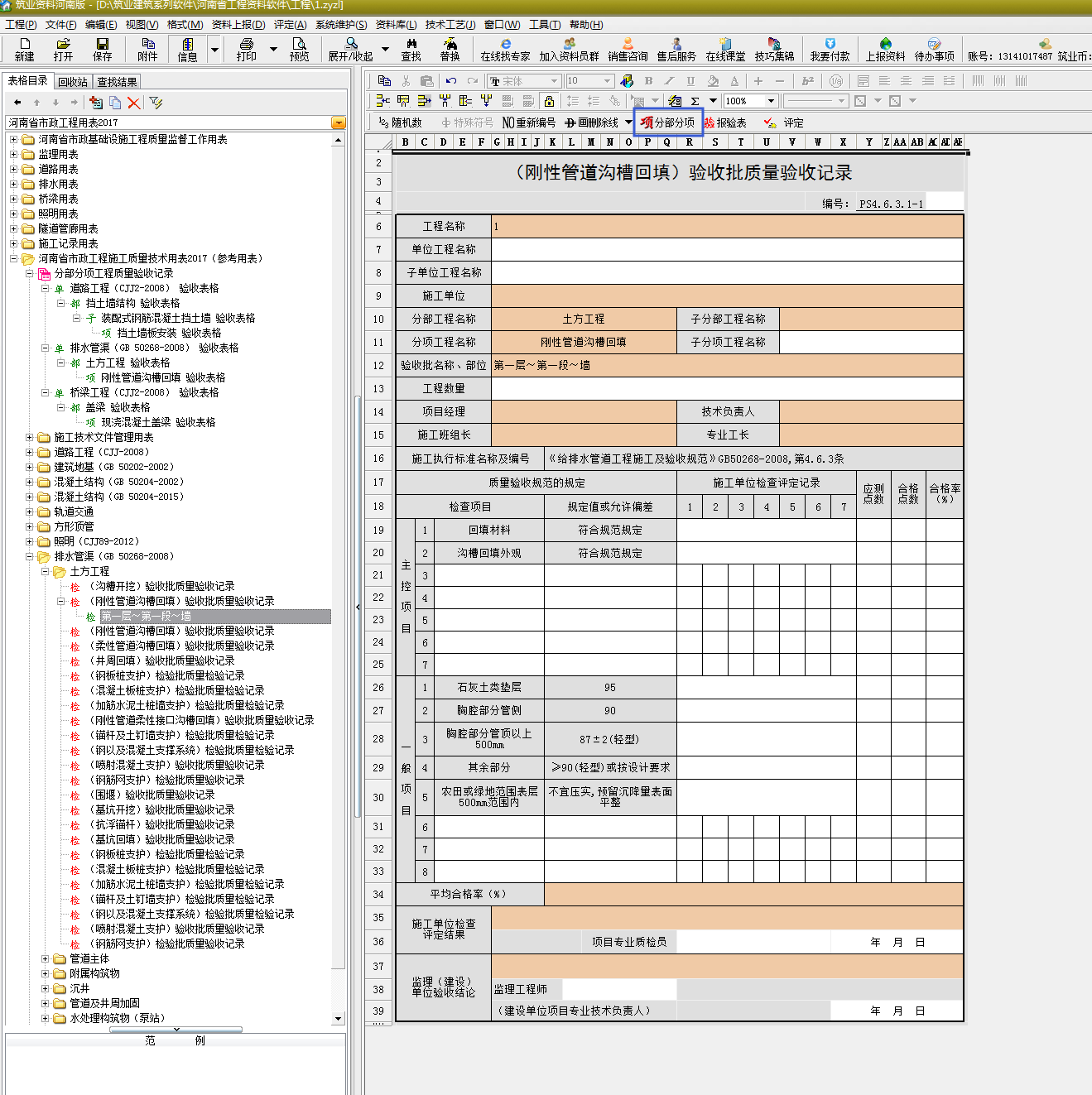Create a new project with 新建

24,50
